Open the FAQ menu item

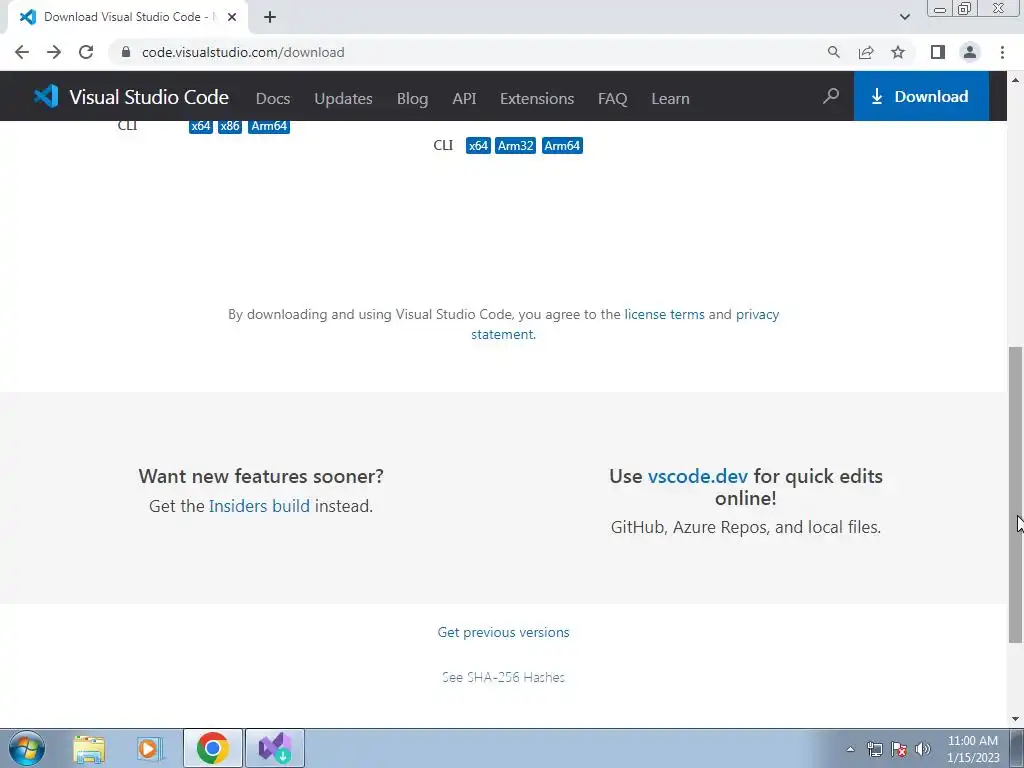[x=613, y=99]
